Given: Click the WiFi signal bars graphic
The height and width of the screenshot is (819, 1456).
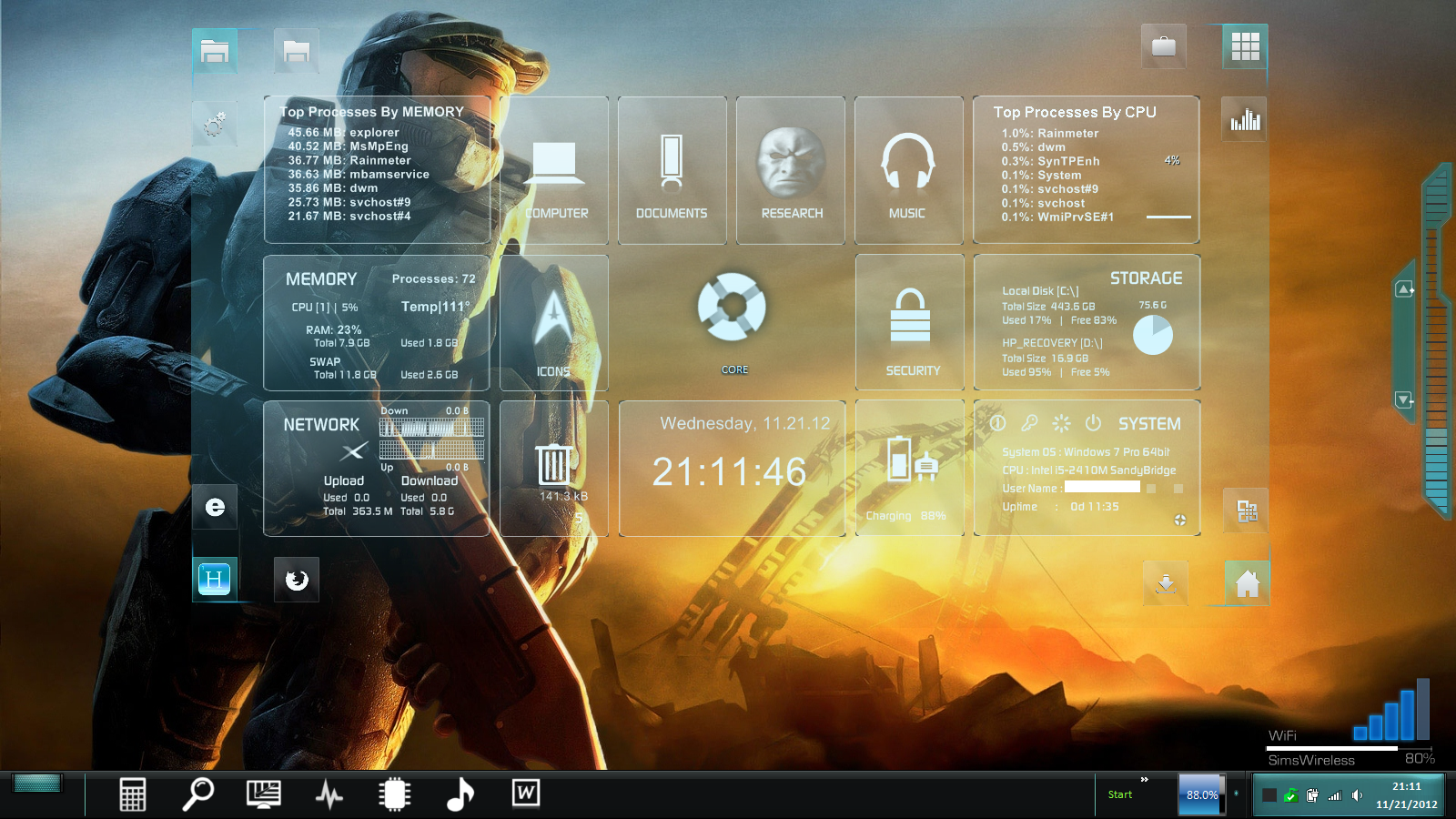Looking at the screenshot, I should (1391, 709).
